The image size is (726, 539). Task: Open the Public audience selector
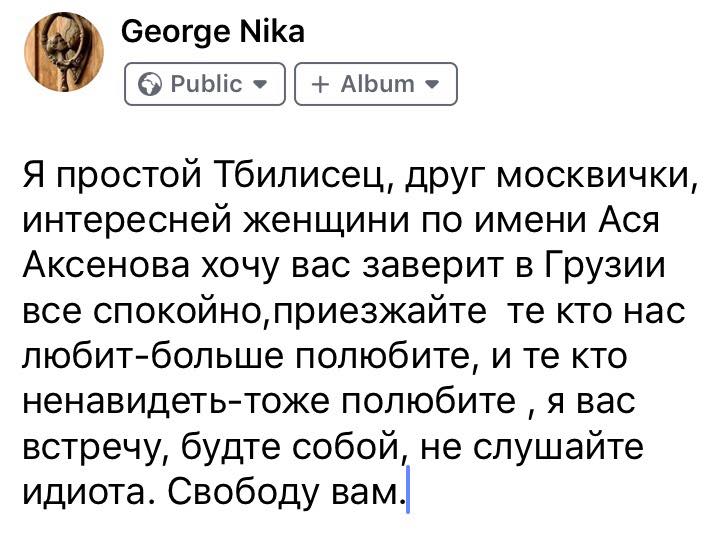[205, 84]
